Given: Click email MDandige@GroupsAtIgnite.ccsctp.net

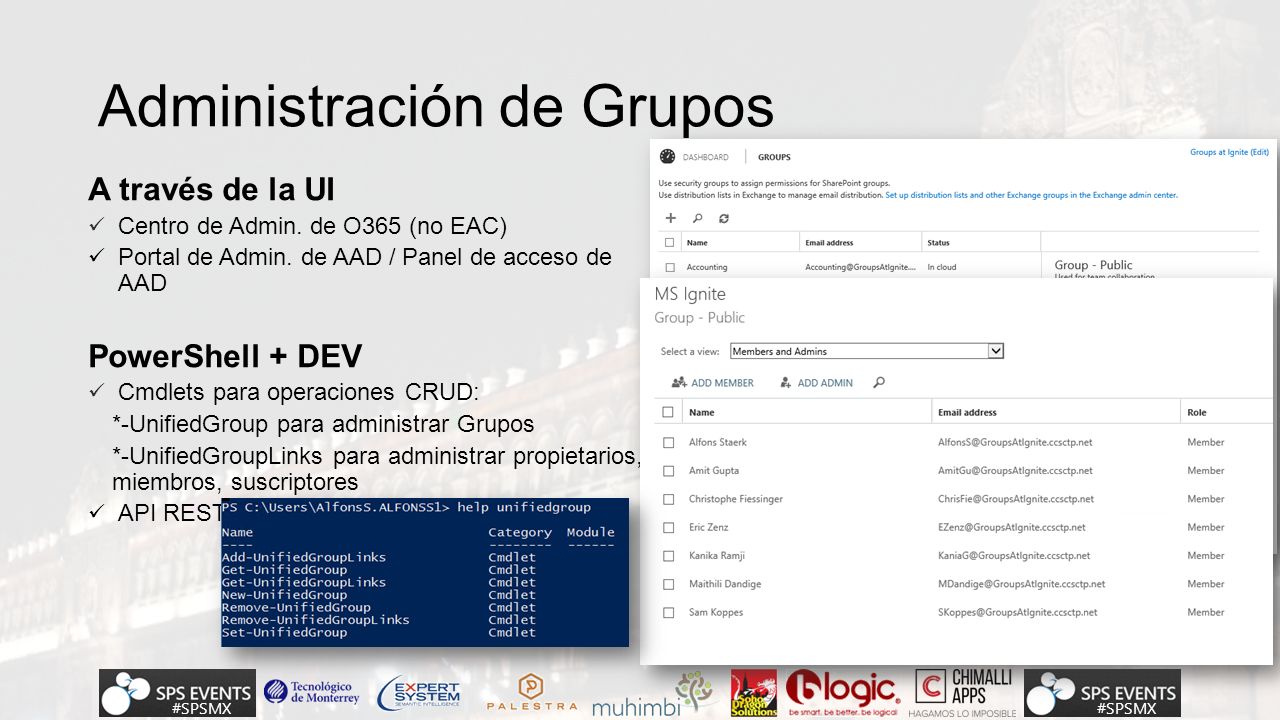Looking at the screenshot, I should (x=1022, y=584).
